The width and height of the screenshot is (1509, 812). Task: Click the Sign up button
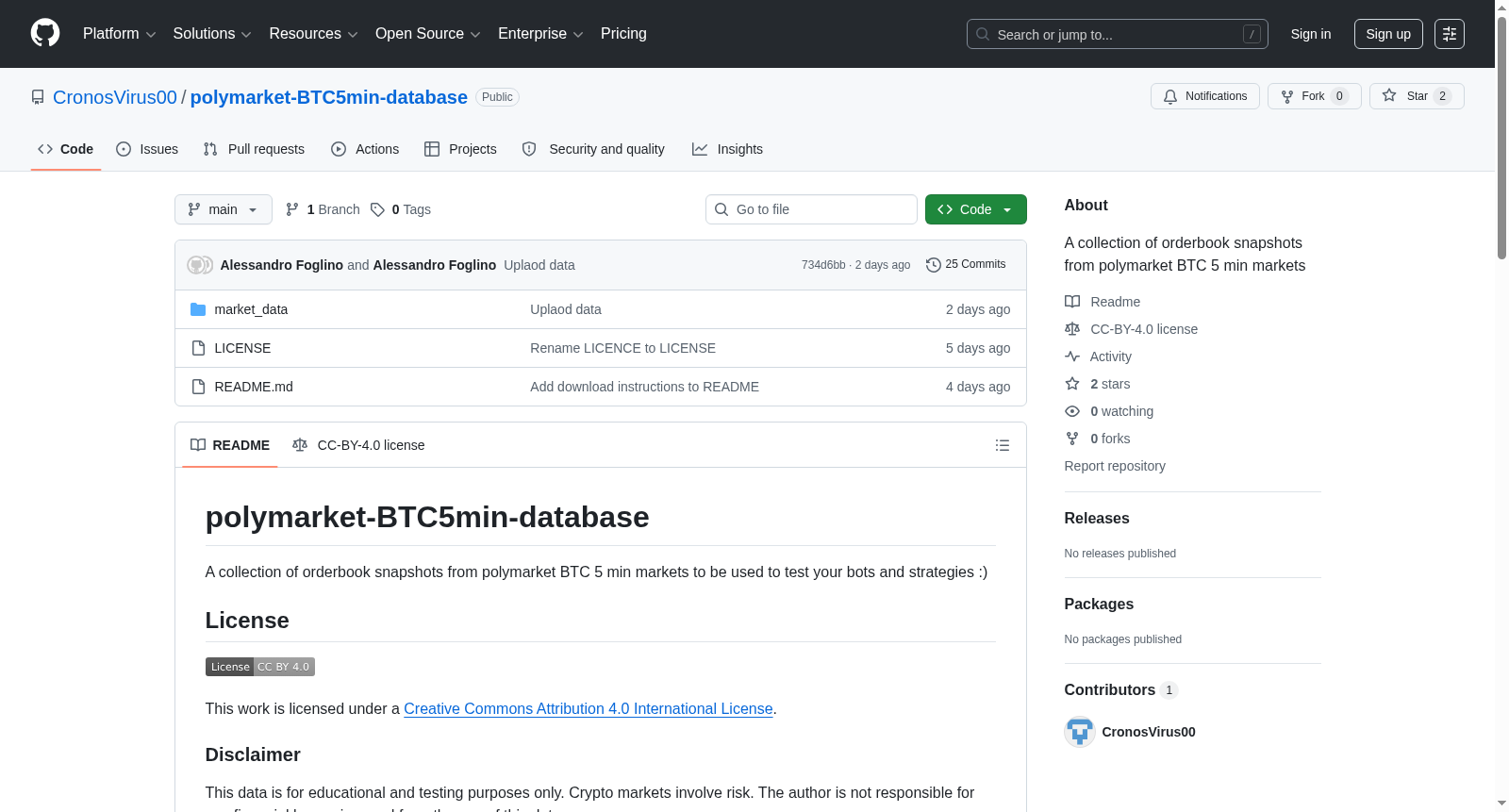tap(1388, 34)
